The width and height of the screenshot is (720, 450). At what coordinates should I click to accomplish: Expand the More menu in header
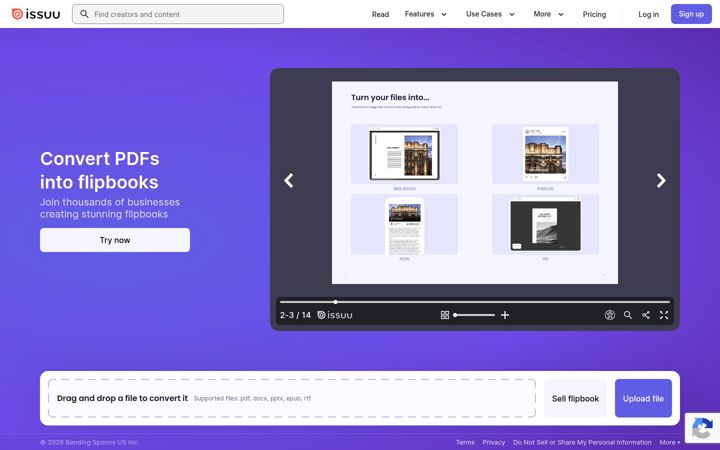(548, 14)
